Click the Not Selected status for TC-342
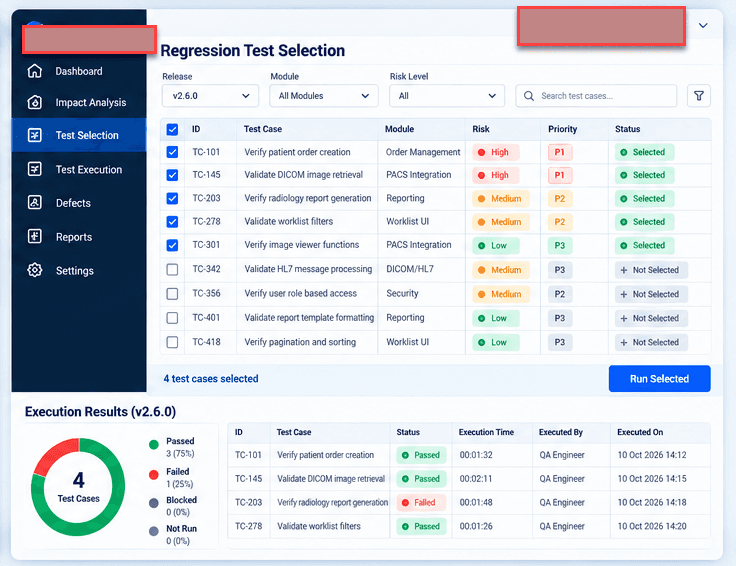 coord(651,270)
